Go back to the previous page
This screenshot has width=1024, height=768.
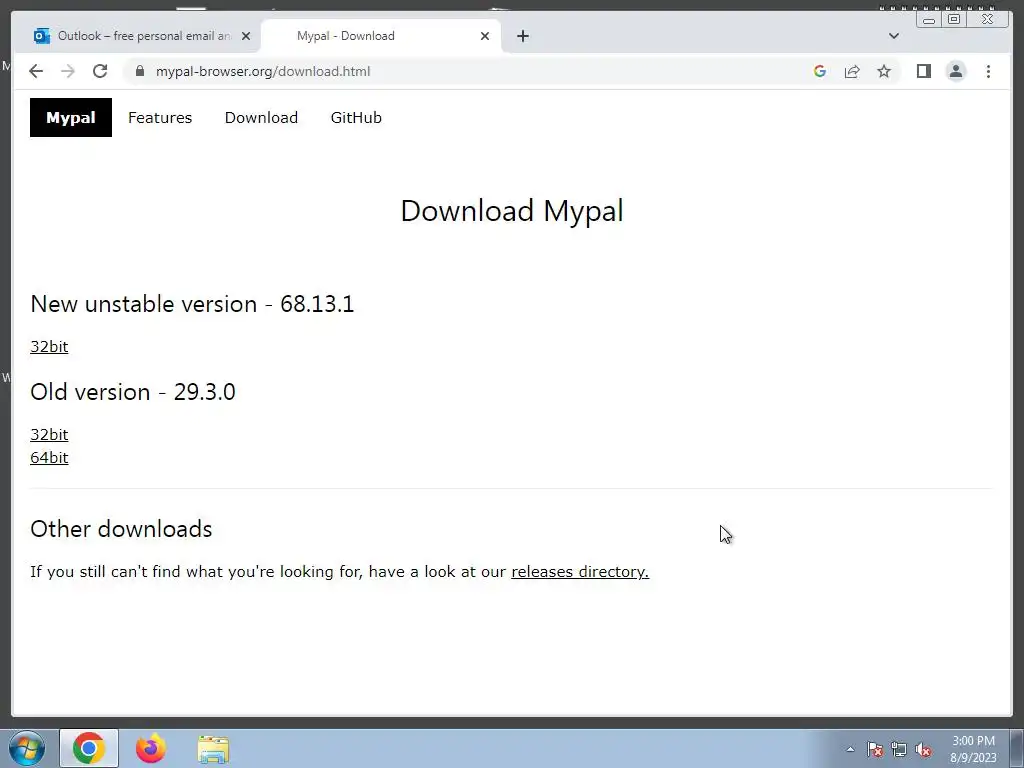pyautogui.click(x=36, y=71)
